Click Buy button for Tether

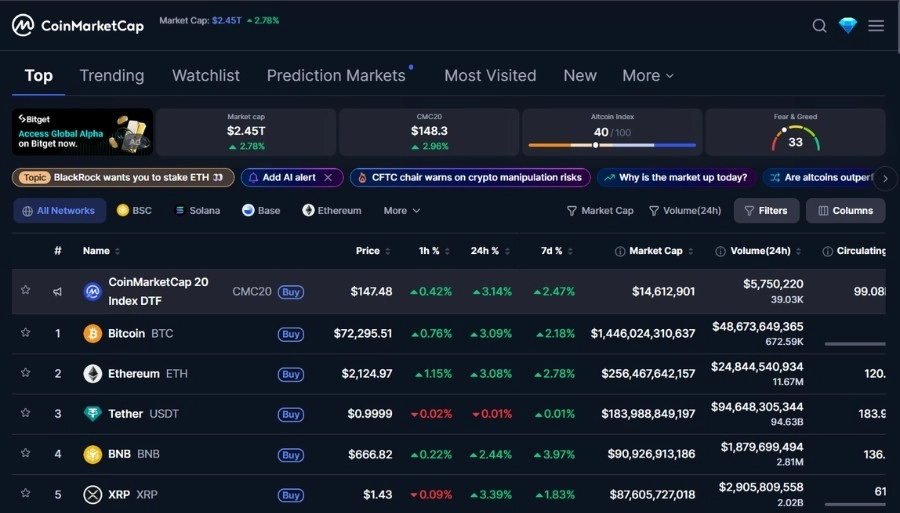(x=291, y=414)
